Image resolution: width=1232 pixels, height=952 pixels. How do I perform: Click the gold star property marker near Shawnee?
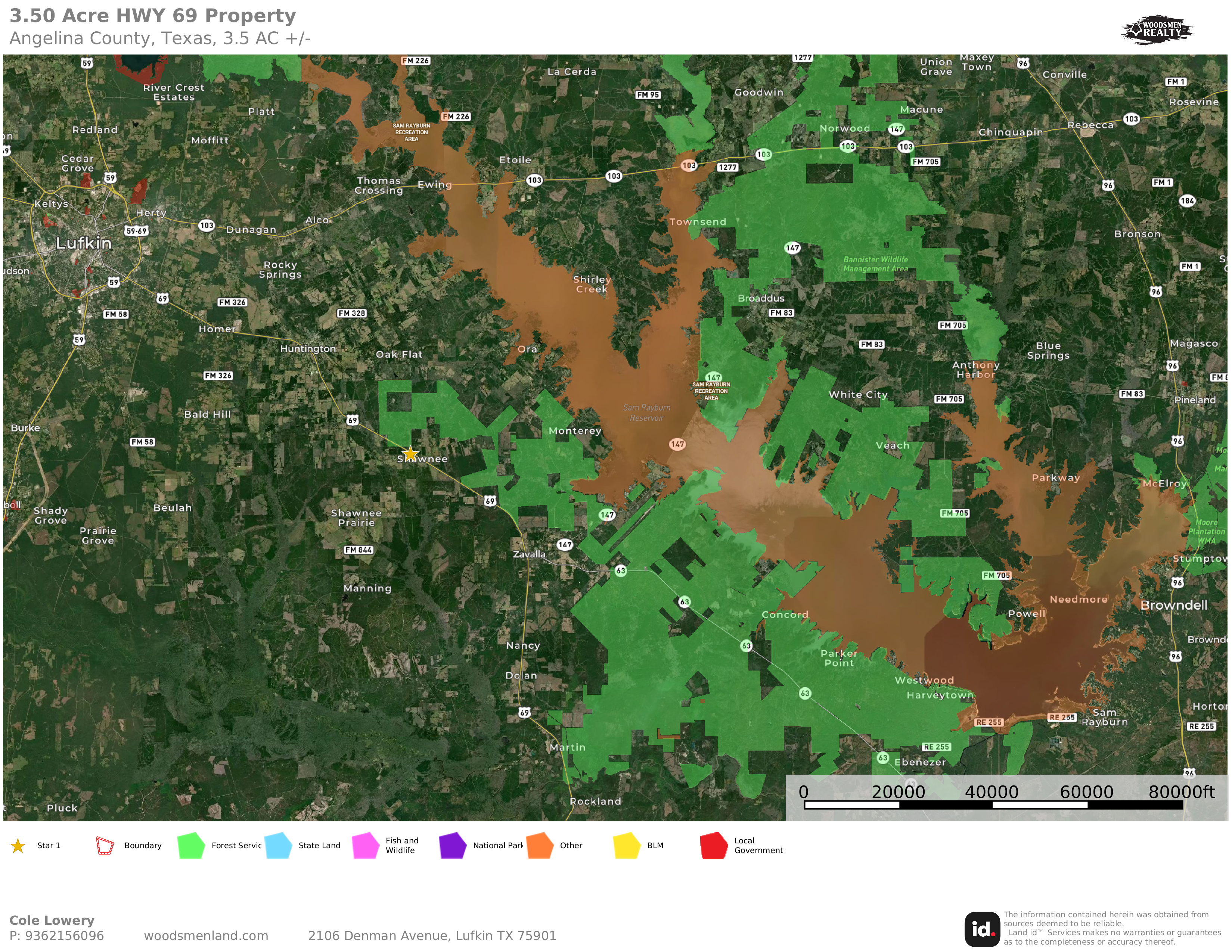pyautogui.click(x=410, y=454)
